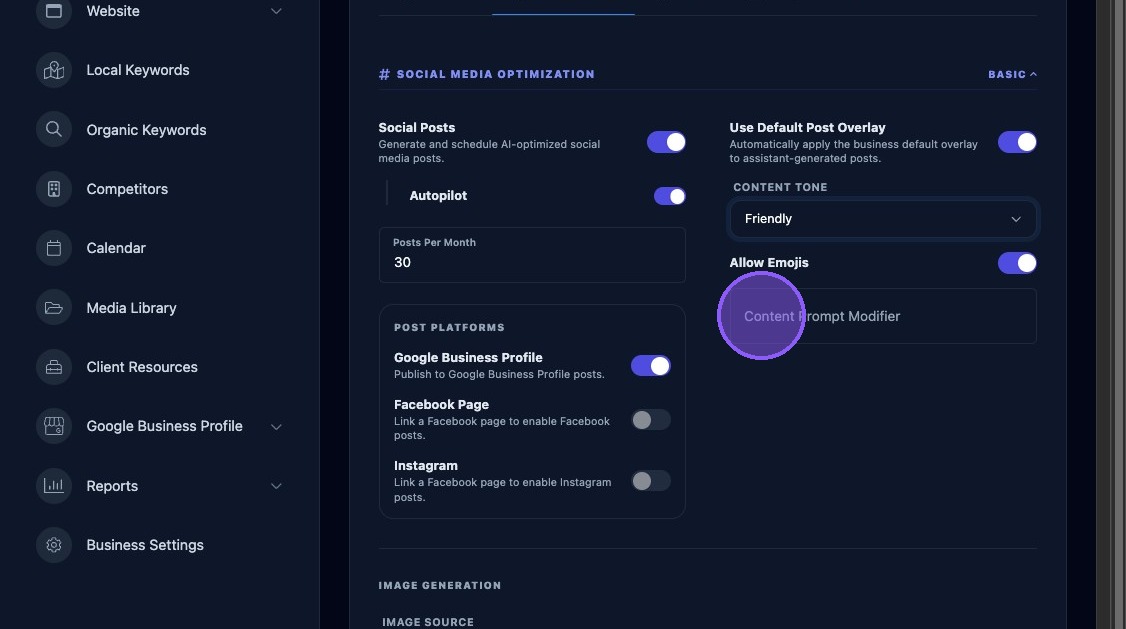Screen dimensions: 1126x629
Task: Click the Reports bar chart icon
Action: point(54,485)
